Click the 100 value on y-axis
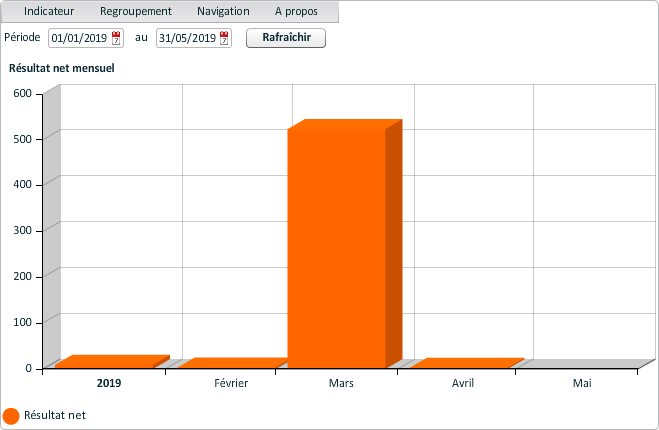This screenshot has height=430, width=659. click(22, 322)
